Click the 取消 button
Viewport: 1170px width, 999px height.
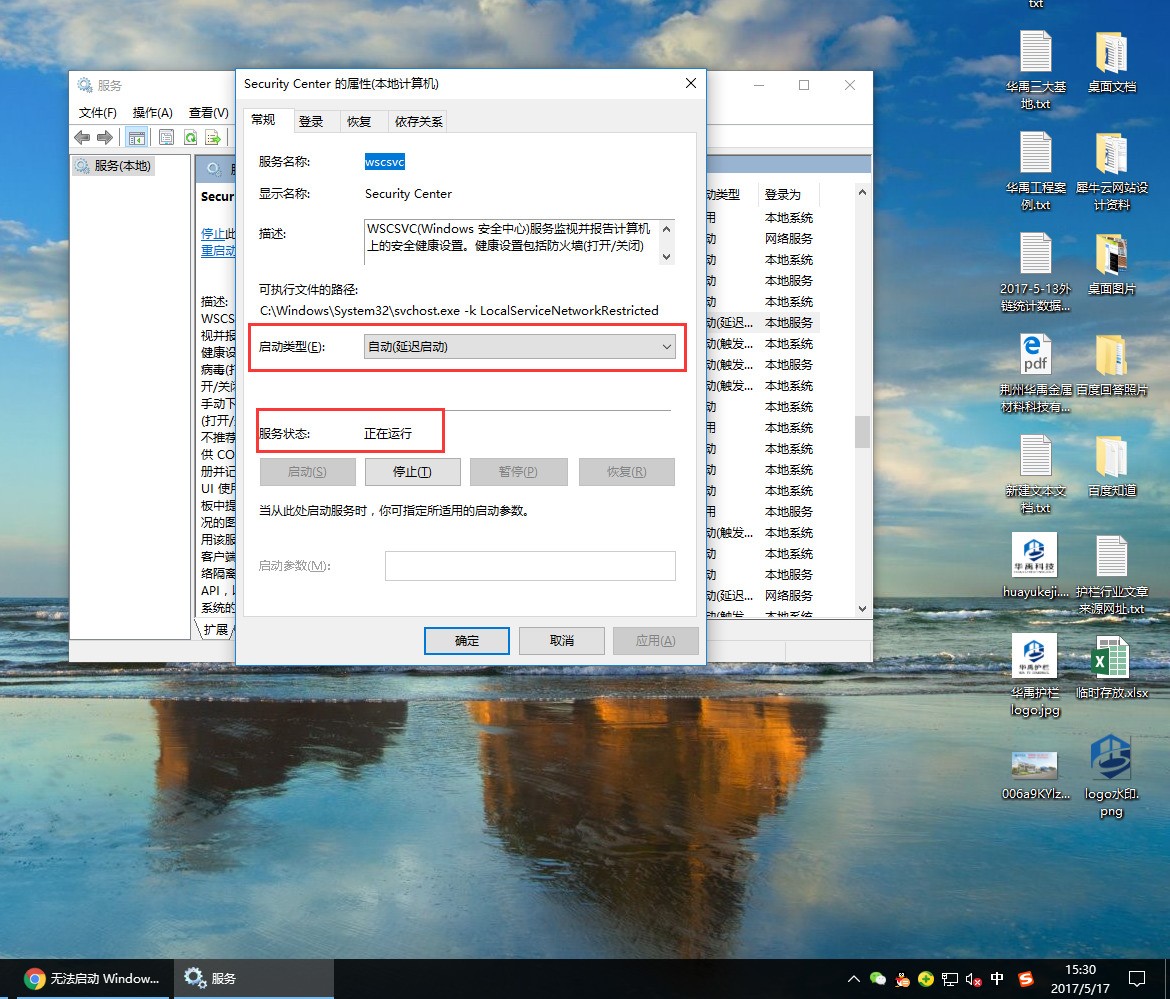562,641
